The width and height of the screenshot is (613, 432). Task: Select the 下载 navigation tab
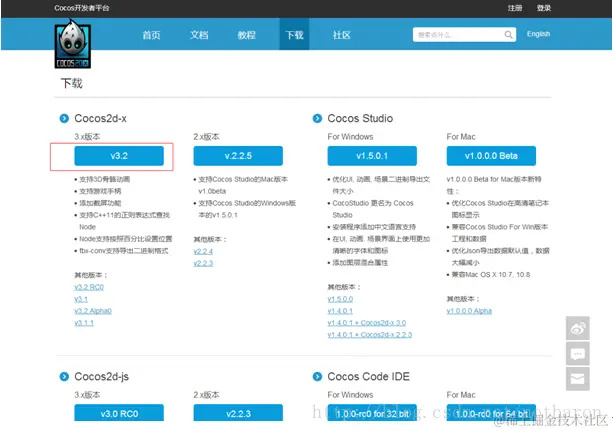294,34
